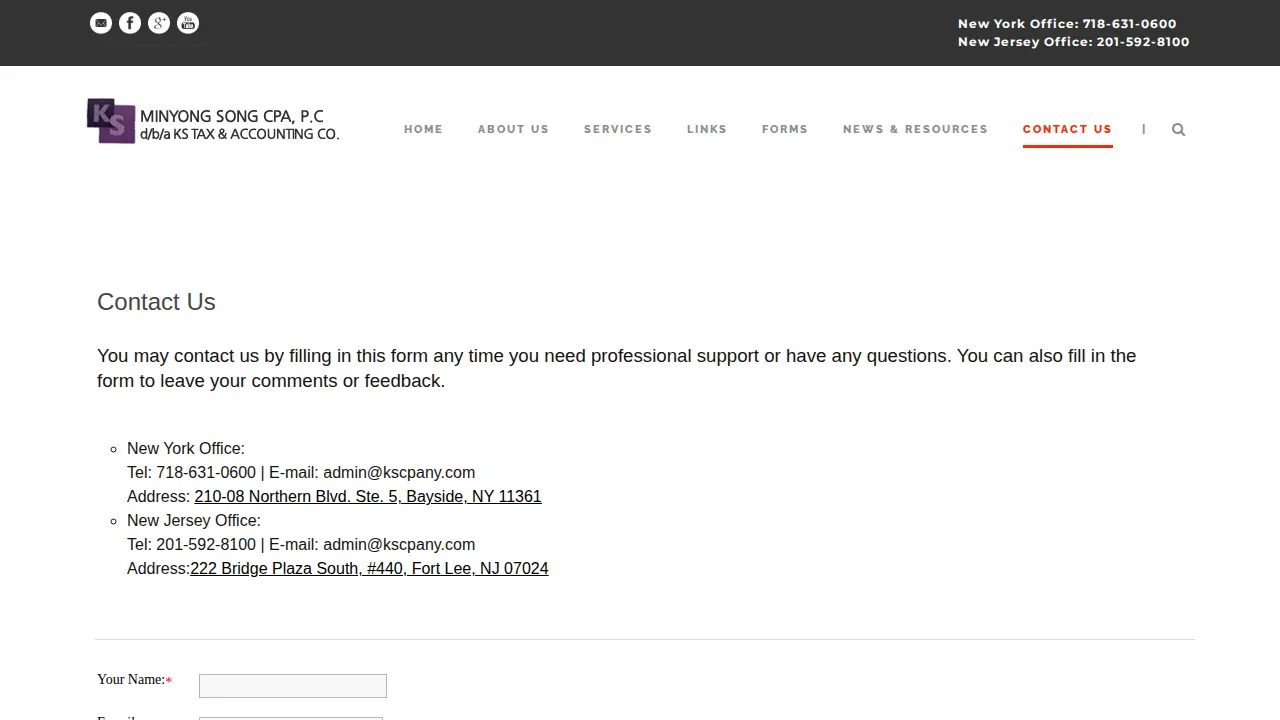Open the Bayside, NY 11361 address link
The width and height of the screenshot is (1280, 720).
click(x=368, y=496)
